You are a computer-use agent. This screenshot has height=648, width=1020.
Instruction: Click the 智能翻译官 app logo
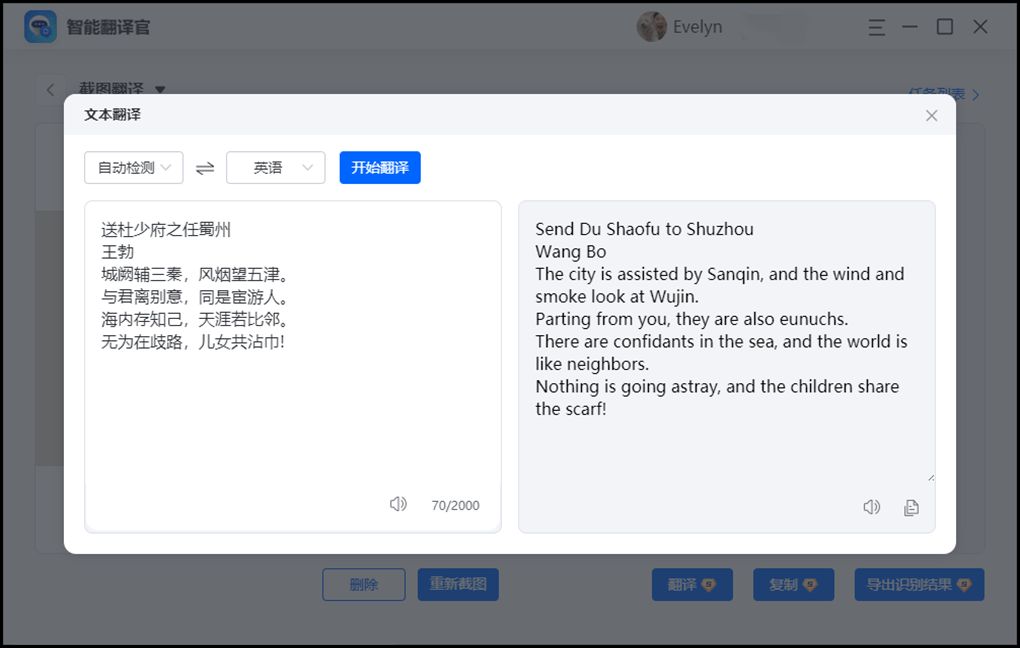tap(40, 27)
